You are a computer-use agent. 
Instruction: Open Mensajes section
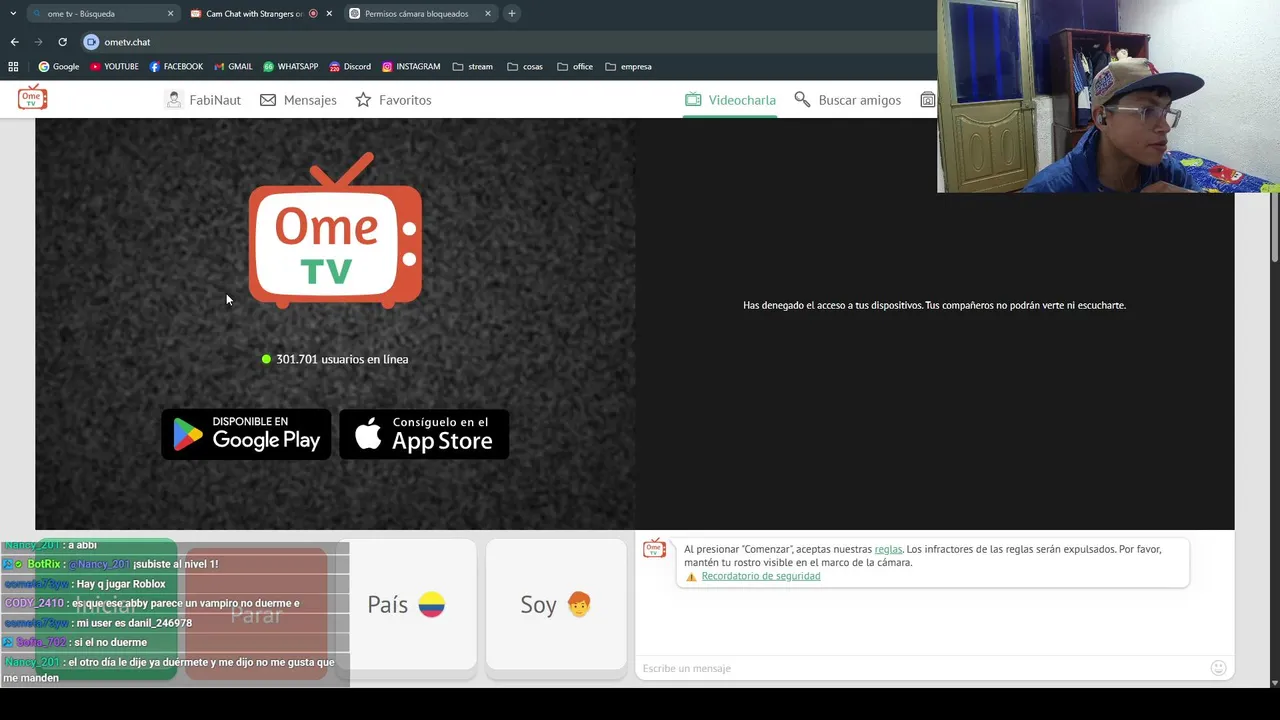click(298, 100)
